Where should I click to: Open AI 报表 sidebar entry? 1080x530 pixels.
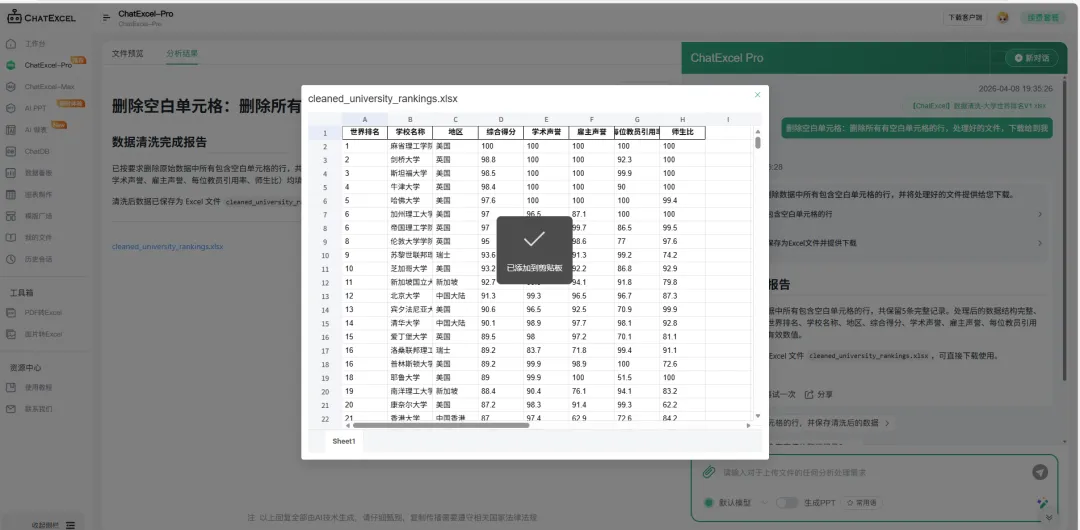pyautogui.click(x=36, y=130)
